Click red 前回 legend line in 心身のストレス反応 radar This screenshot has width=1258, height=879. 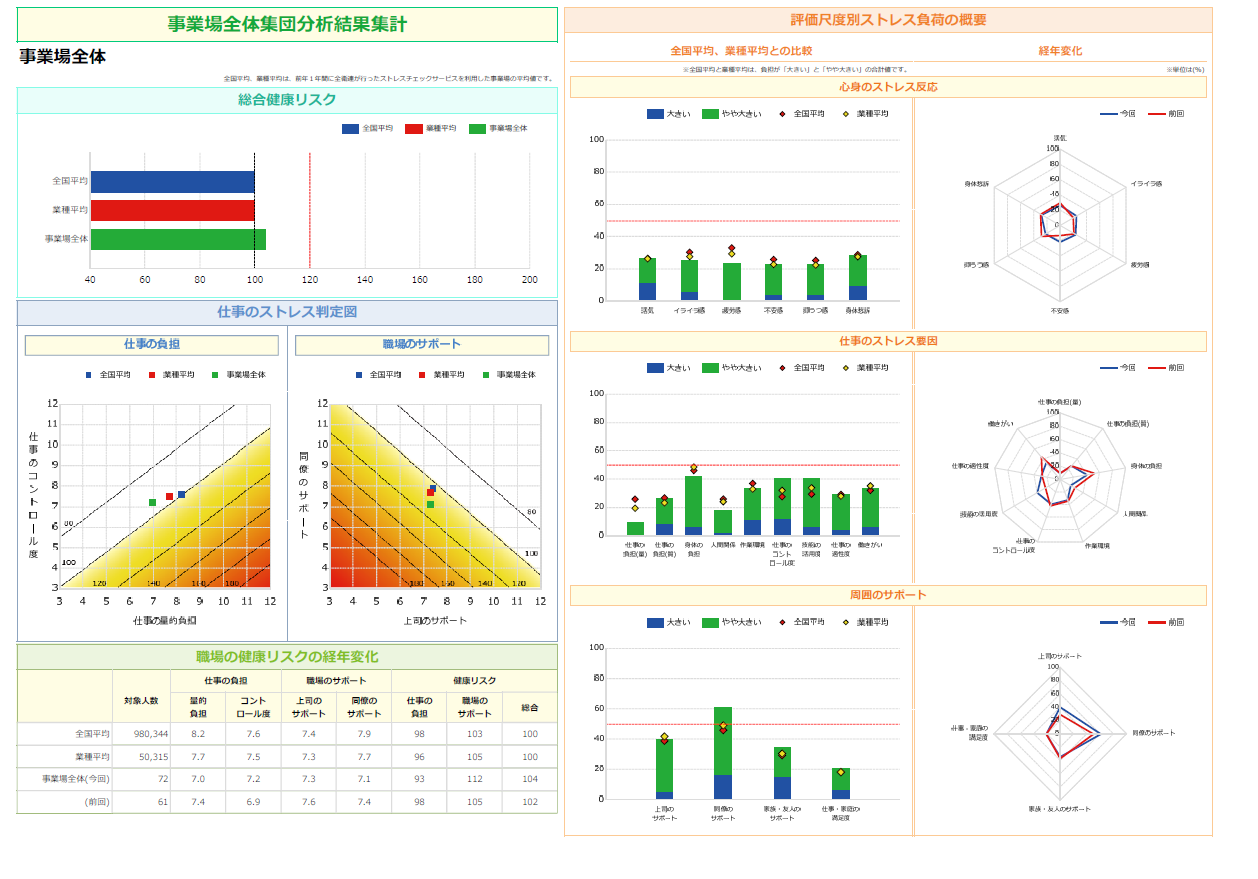coord(1156,114)
